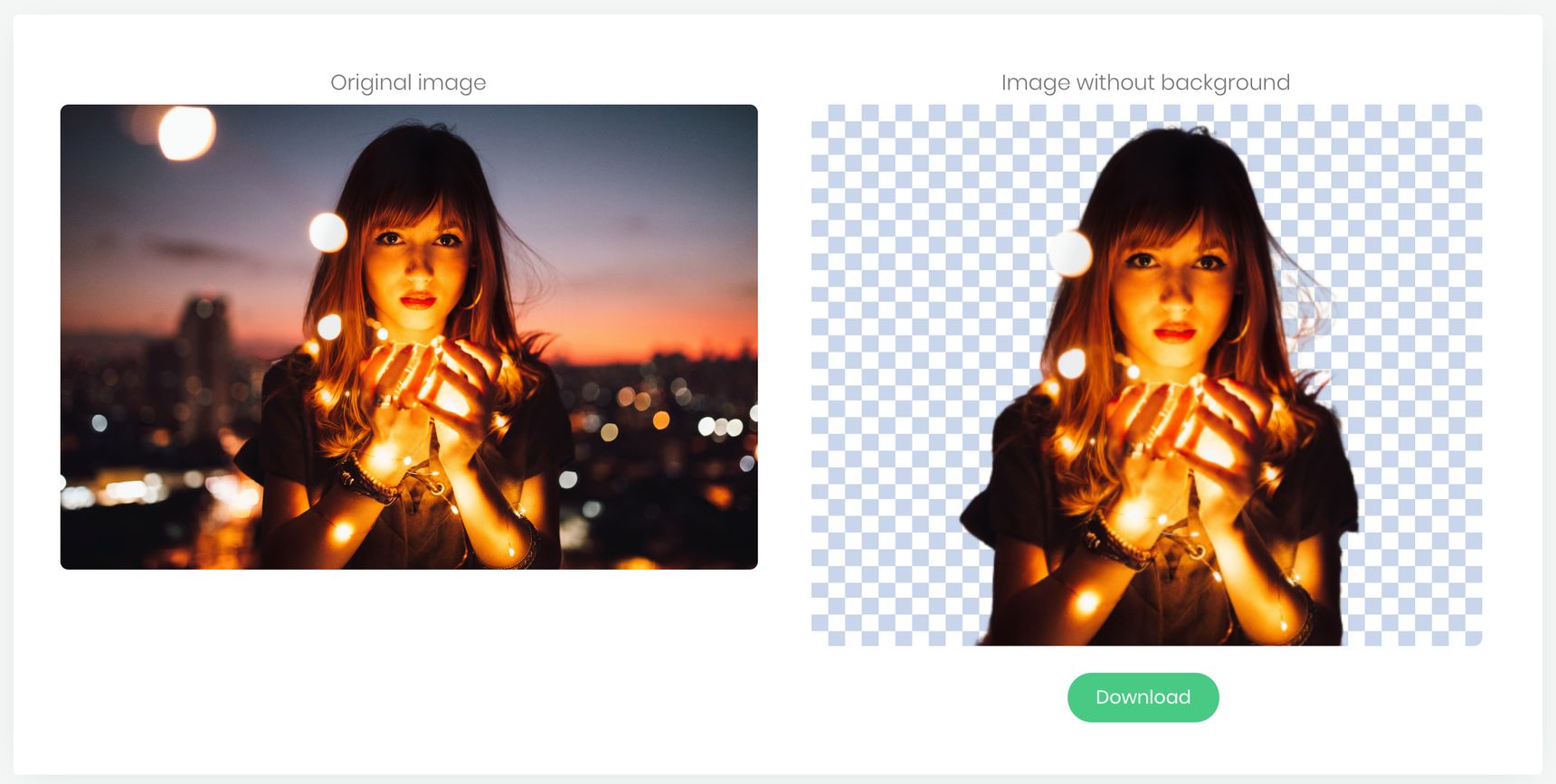Select the original image thumbnail
This screenshot has height=784, width=1556.
click(409, 336)
